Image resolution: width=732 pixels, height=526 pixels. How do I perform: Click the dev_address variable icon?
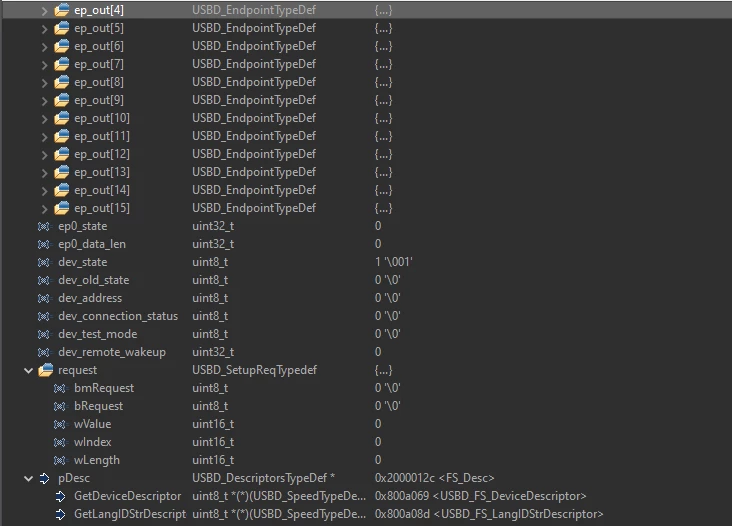point(44,298)
